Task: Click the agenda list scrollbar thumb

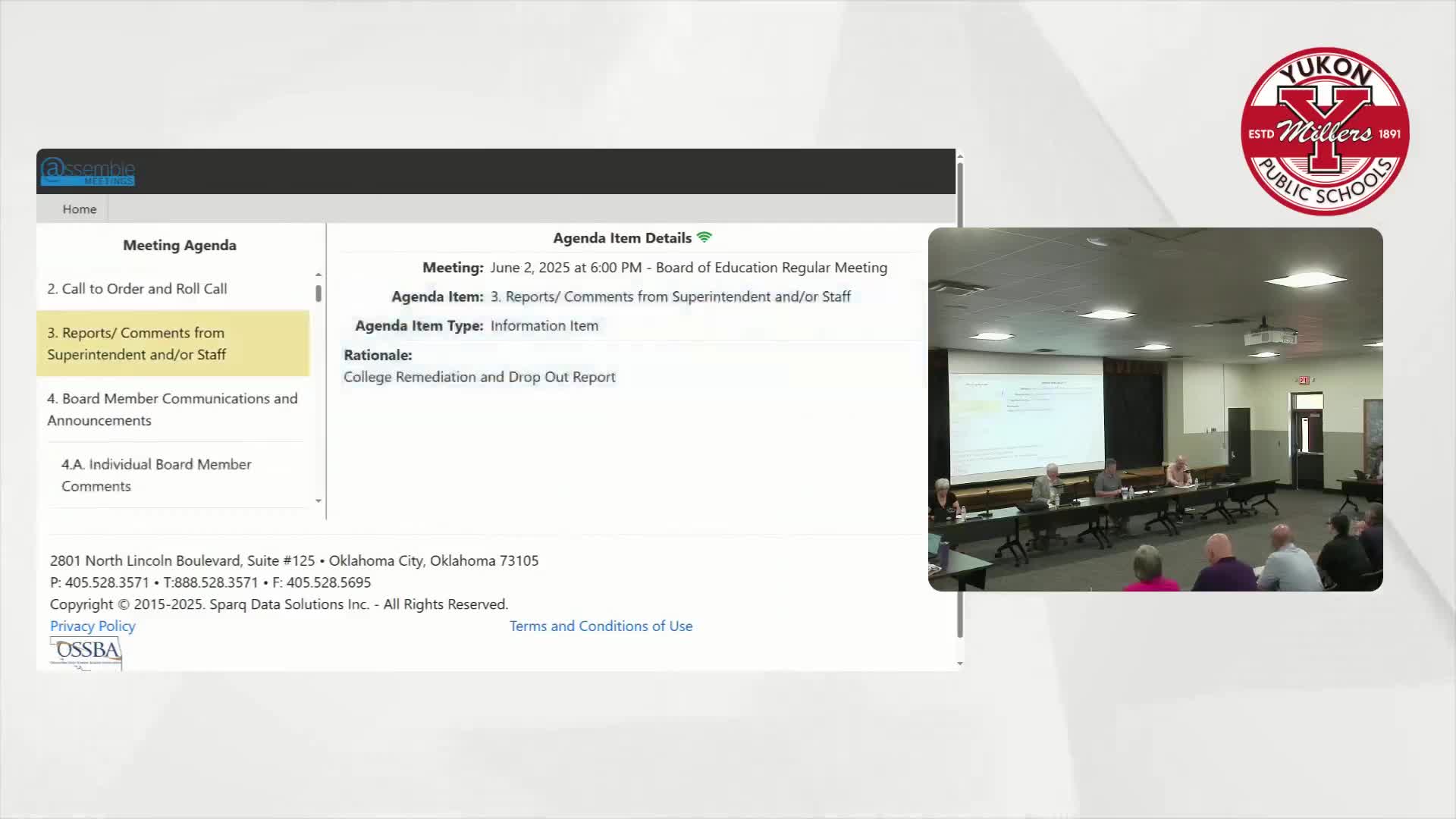Action: click(x=318, y=293)
